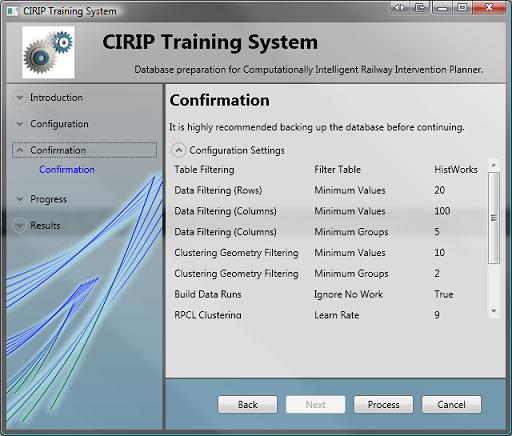Open the Introduction step label

pyautogui.click(x=56, y=98)
